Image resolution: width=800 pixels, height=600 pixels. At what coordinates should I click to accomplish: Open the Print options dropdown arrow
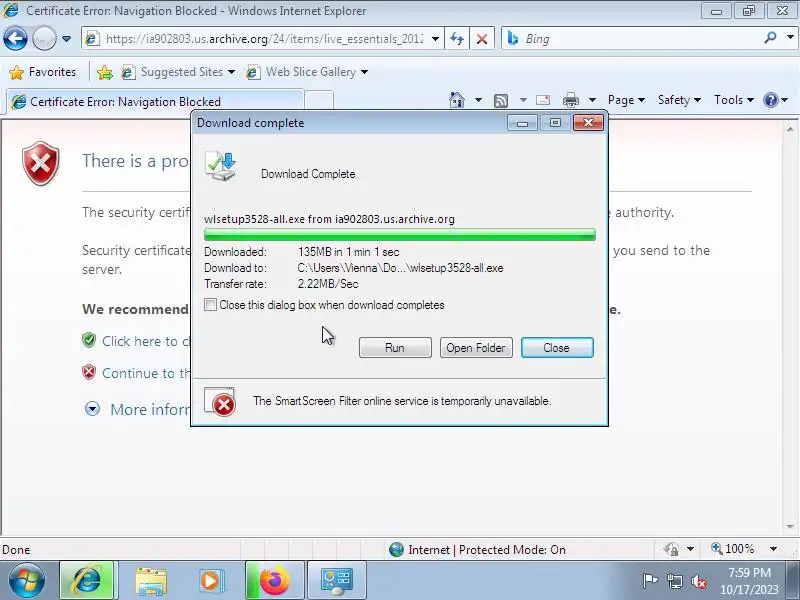tap(592, 100)
